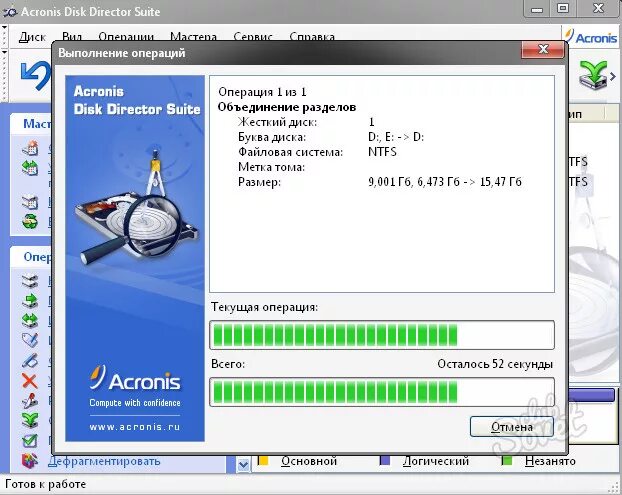Open the Справка menu

coord(312,37)
